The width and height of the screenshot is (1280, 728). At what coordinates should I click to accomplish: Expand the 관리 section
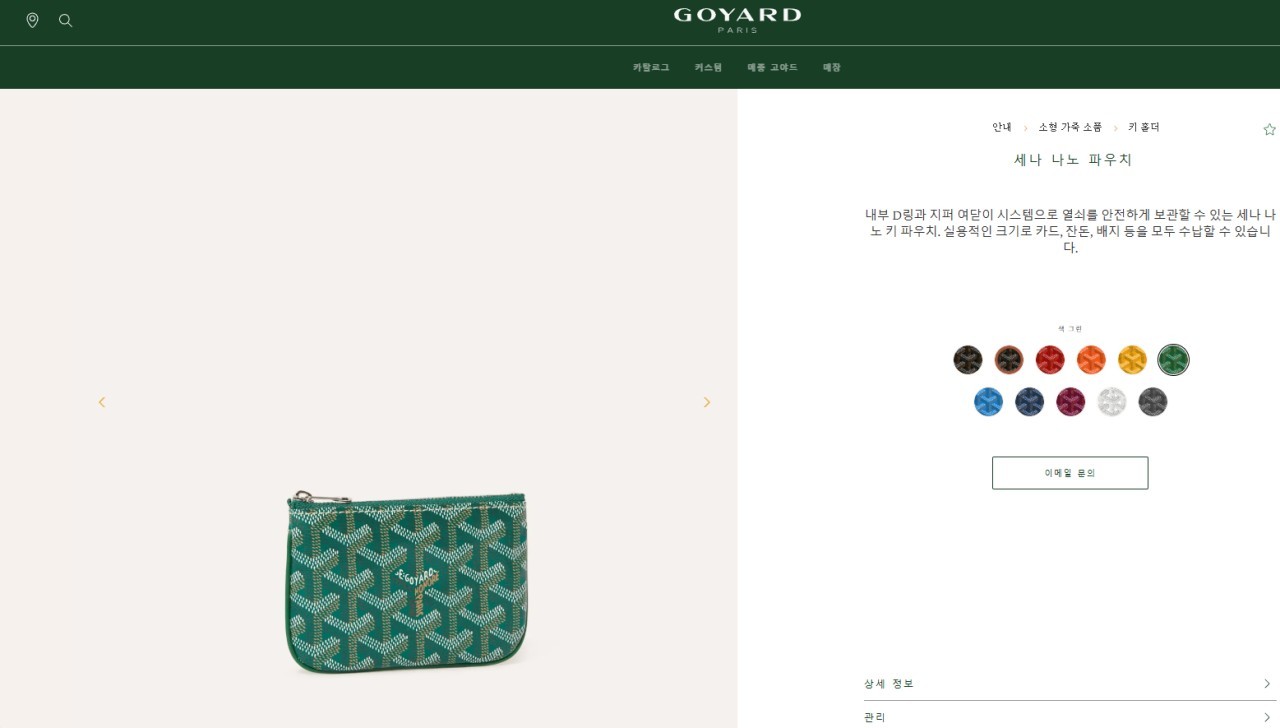1070,716
